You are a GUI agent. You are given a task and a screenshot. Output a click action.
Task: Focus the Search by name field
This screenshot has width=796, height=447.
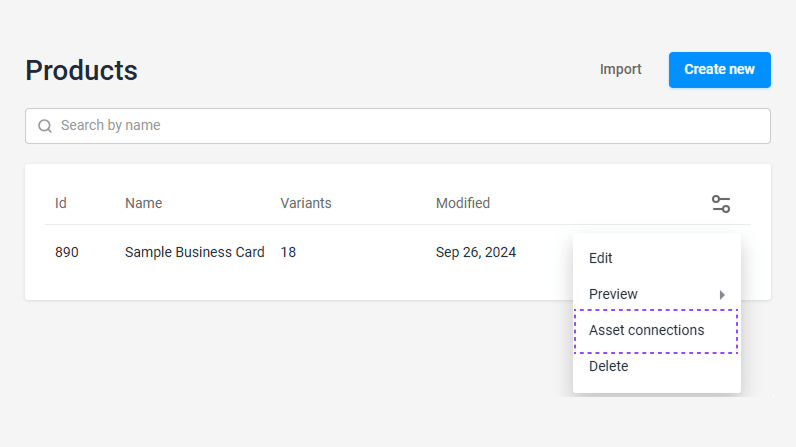[x=397, y=126]
